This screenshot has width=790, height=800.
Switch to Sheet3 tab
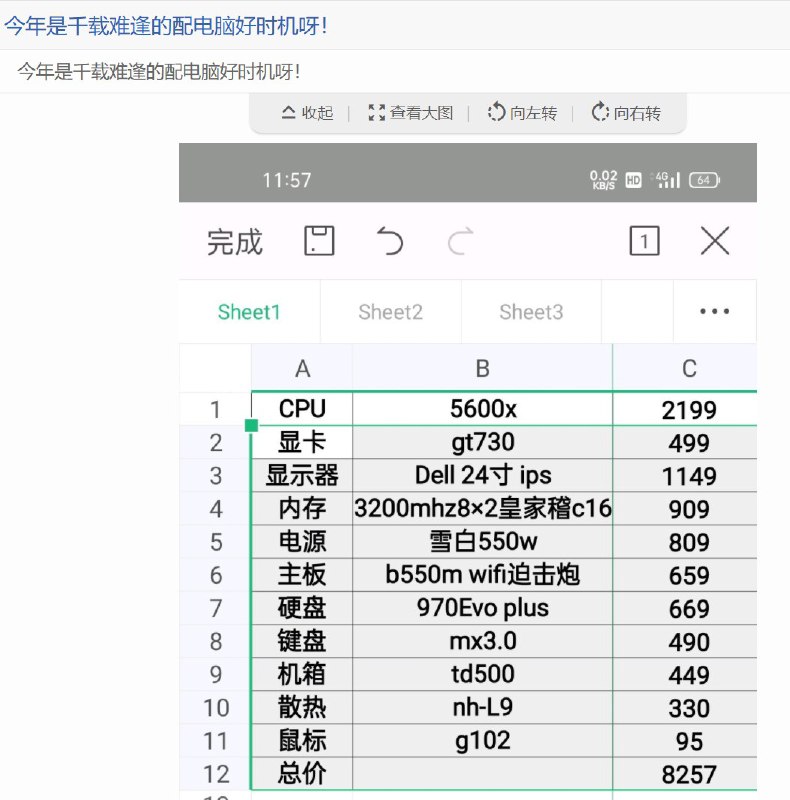pos(531,312)
